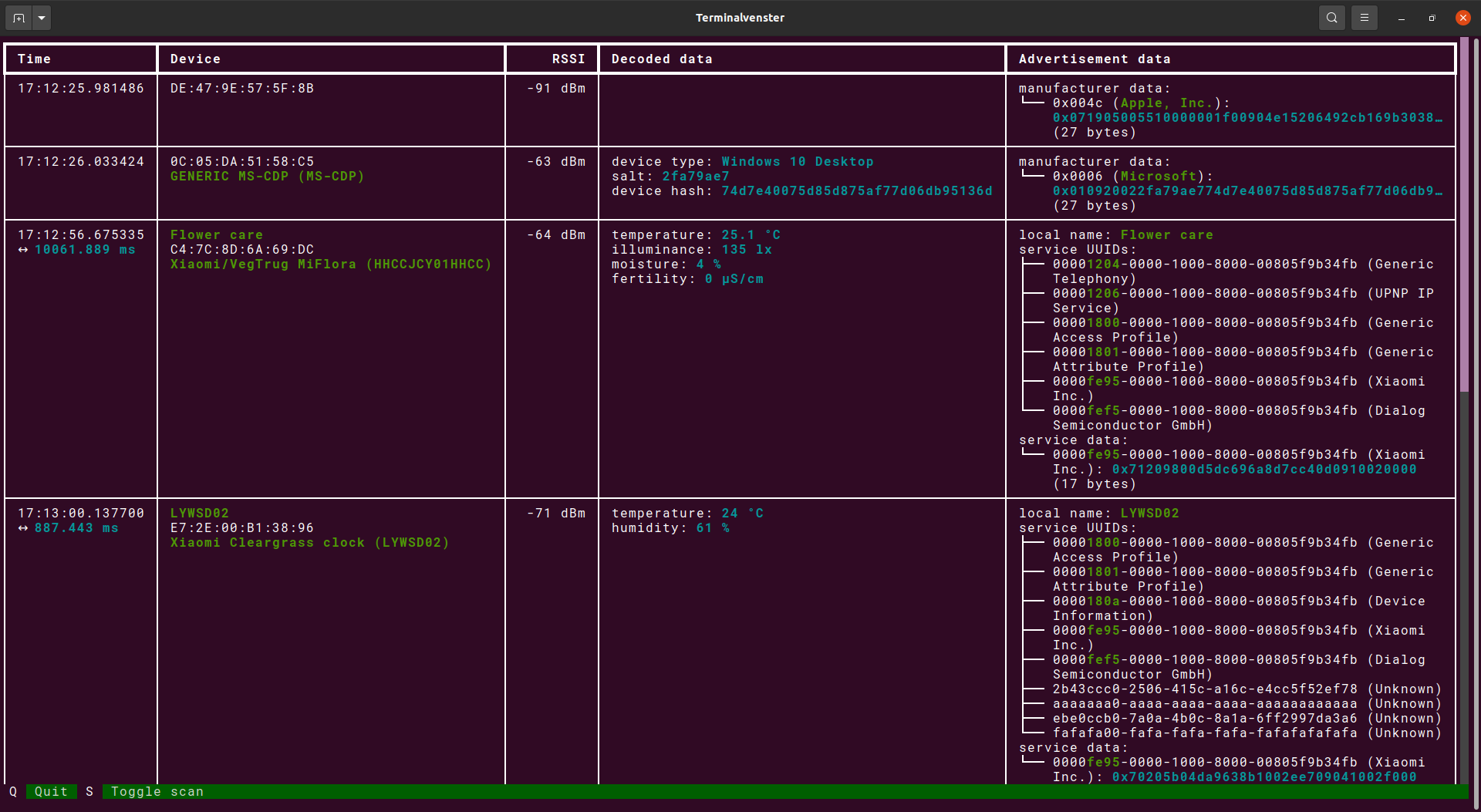Click the illuminance 135 lx reading
Image resolution: width=1481 pixels, height=812 pixels.
[692, 250]
